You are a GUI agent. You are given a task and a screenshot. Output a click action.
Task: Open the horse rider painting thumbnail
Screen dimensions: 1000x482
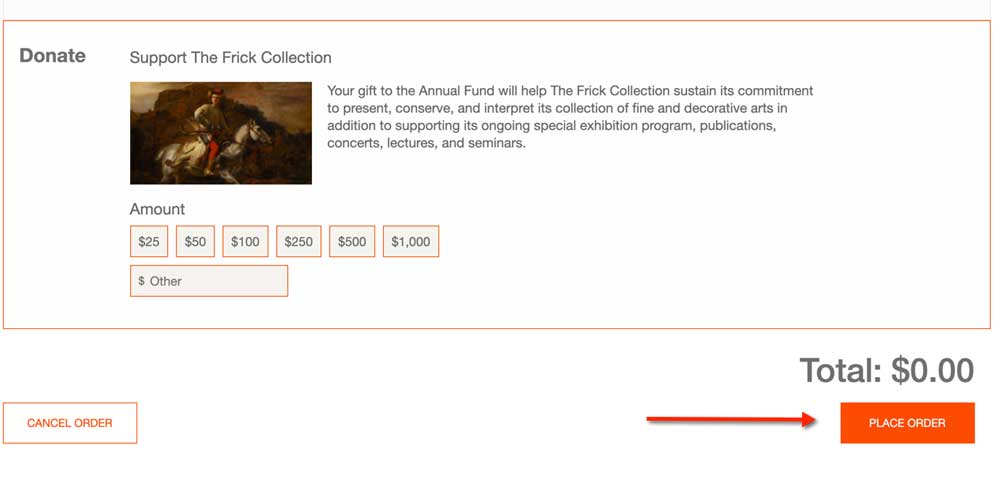221,133
